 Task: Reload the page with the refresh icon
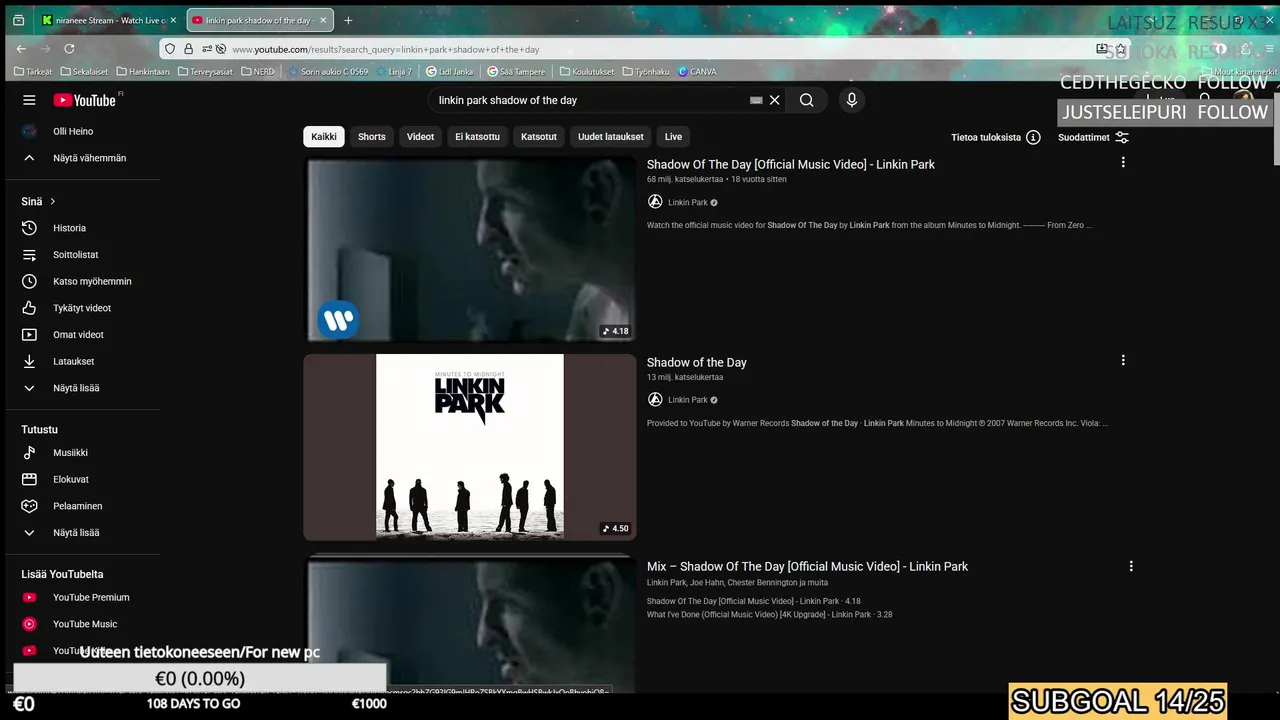tap(69, 48)
